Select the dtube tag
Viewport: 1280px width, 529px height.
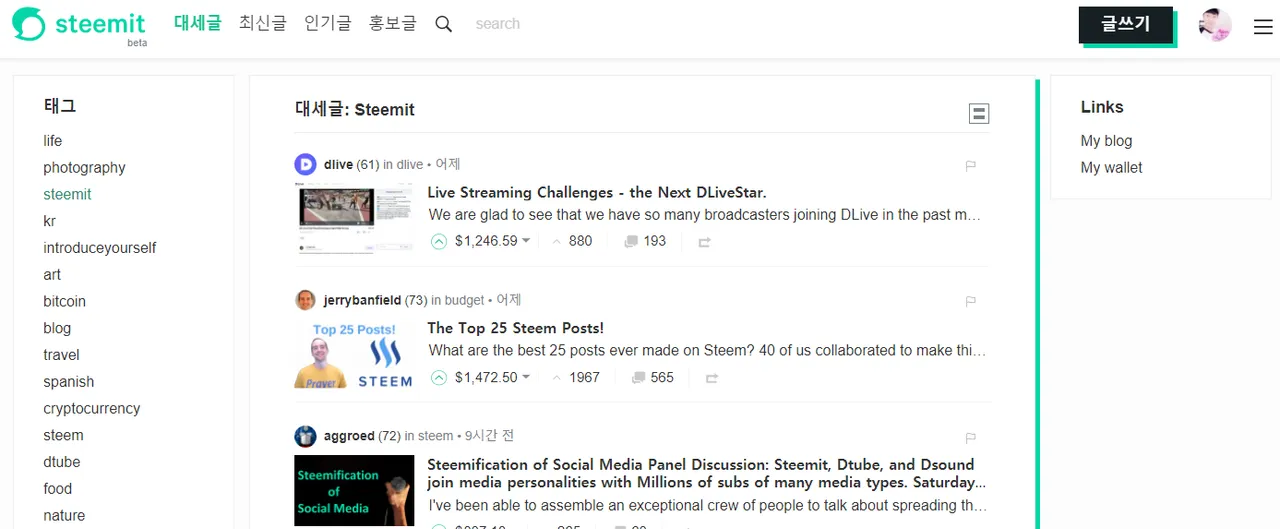coord(62,462)
